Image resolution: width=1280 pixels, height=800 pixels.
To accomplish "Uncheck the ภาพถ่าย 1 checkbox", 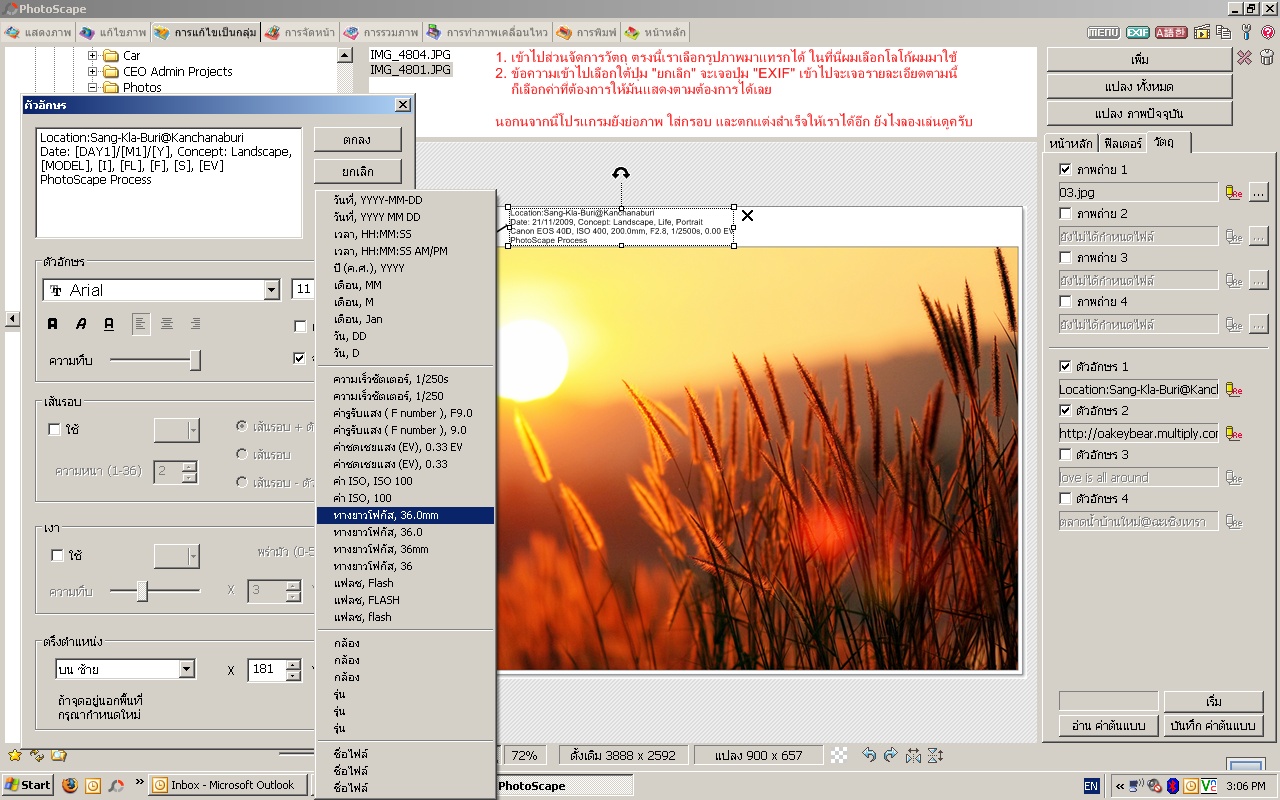I will point(1065,170).
